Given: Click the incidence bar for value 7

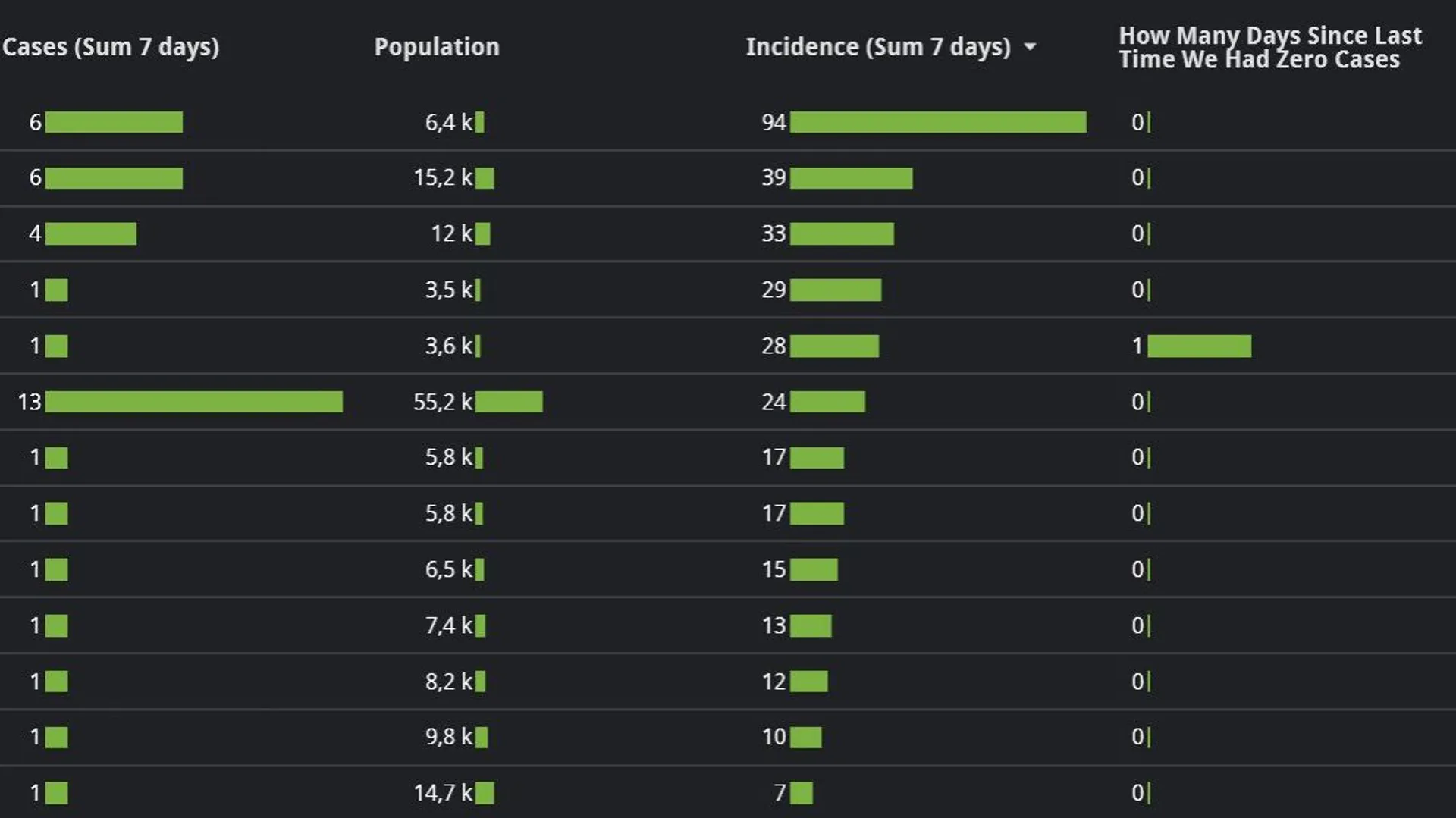Looking at the screenshot, I should click(802, 793).
